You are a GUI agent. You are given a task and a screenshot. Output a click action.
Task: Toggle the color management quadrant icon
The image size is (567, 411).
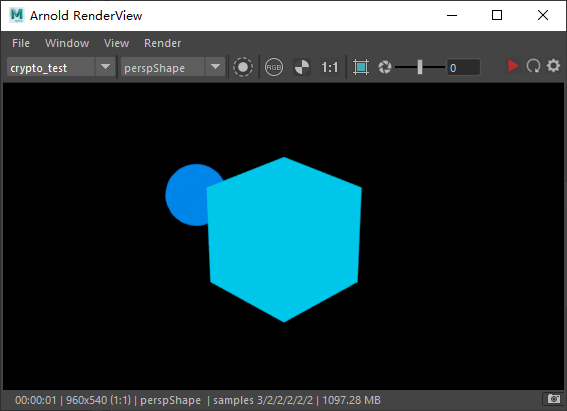(x=302, y=67)
